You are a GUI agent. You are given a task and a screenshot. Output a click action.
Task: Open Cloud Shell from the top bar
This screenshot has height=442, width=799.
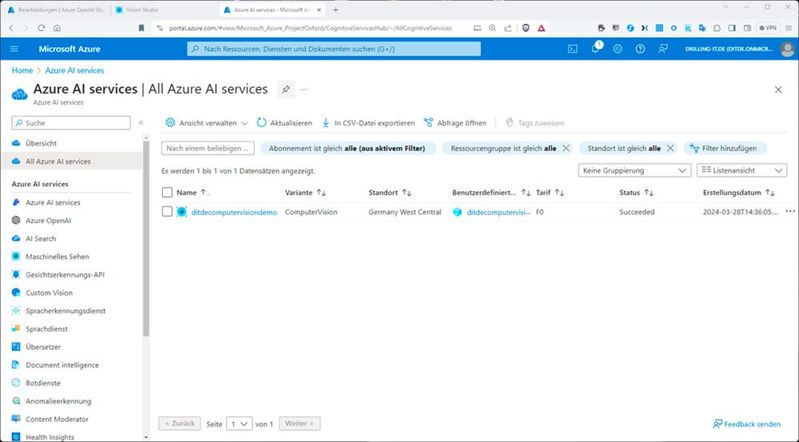(x=573, y=49)
